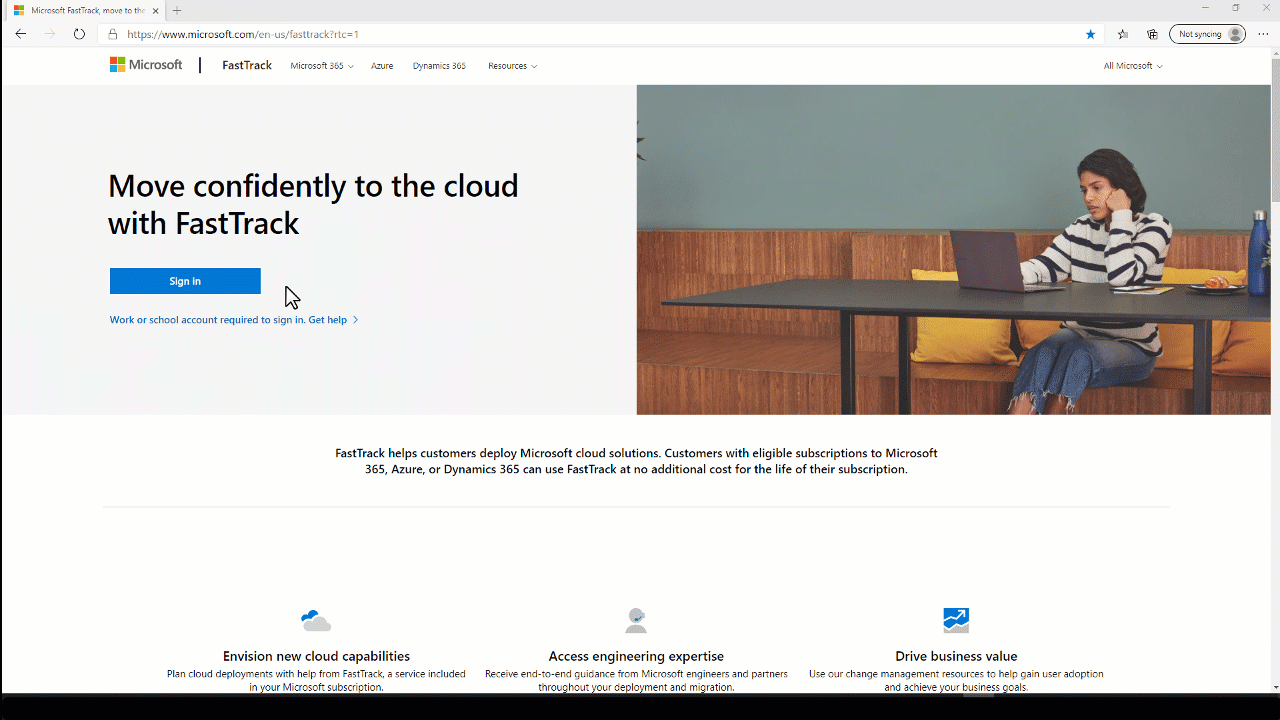1280x720 pixels.
Task: View site security via the lock icon
Action: tap(111, 33)
